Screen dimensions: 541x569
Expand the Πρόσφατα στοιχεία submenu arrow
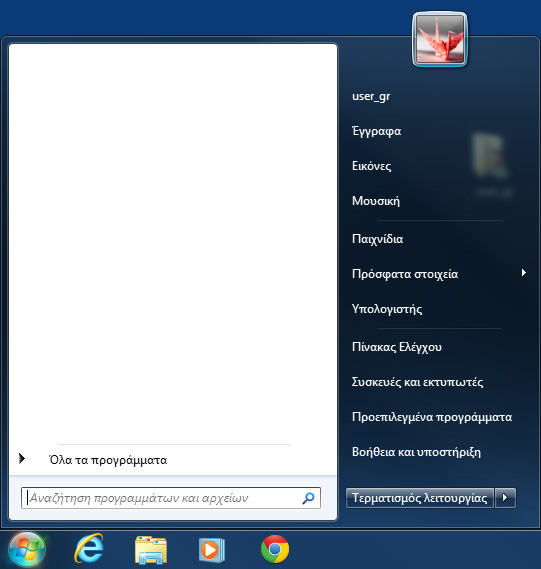[524, 273]
